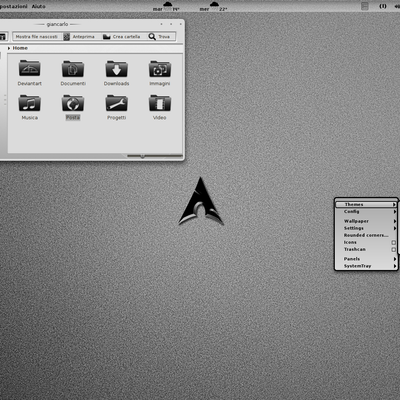Click the mer weather cloud icon

[214, 4]
